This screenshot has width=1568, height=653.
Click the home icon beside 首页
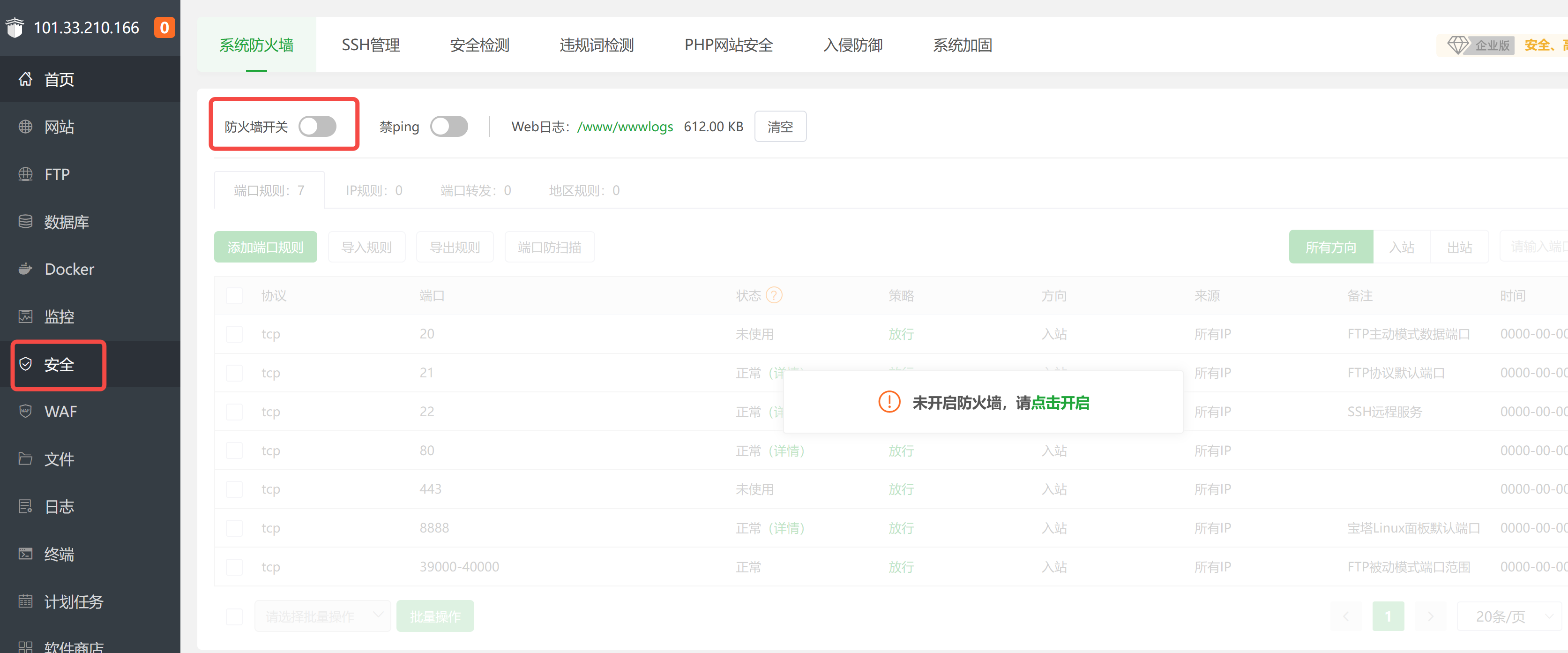click(25, 79)
